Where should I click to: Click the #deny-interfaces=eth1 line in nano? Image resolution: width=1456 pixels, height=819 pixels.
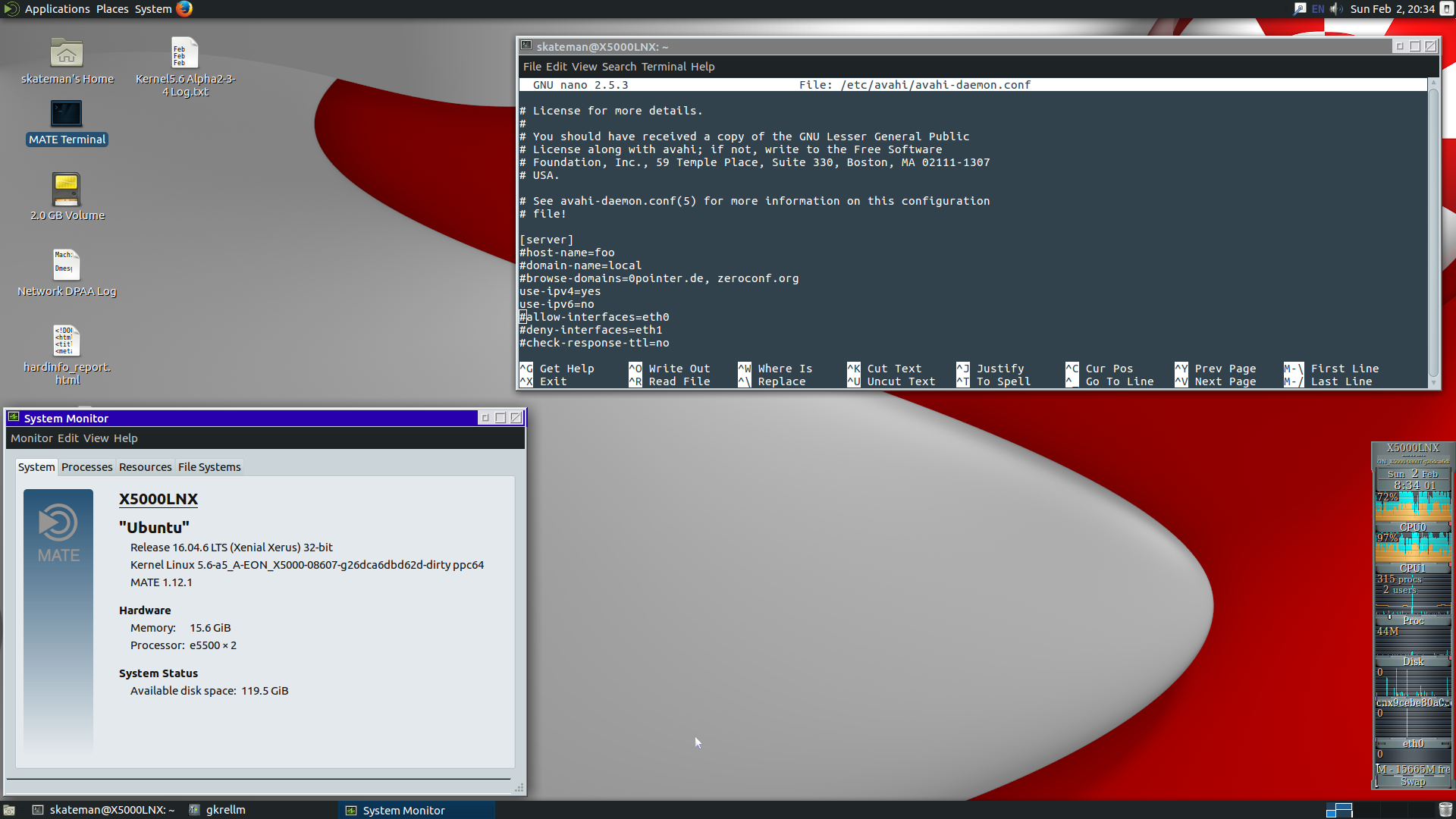tap(591, 330)
